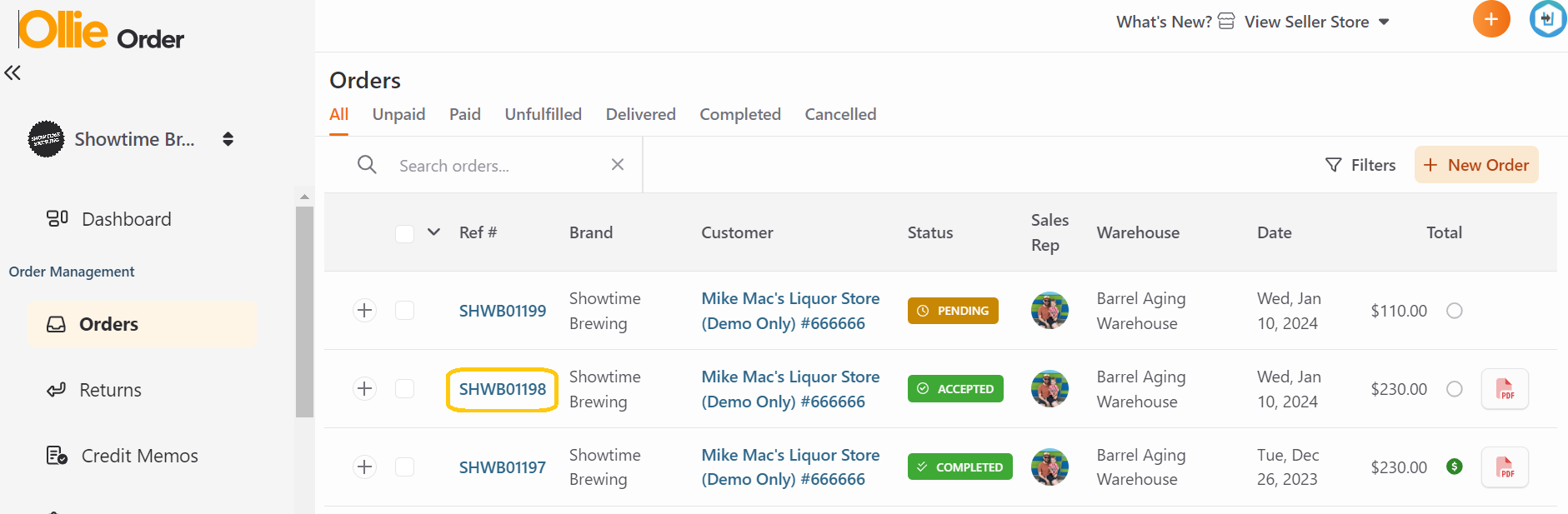Open customer link on order SHWB01197
1568x514 pixels.
click(x=790, y=467)
